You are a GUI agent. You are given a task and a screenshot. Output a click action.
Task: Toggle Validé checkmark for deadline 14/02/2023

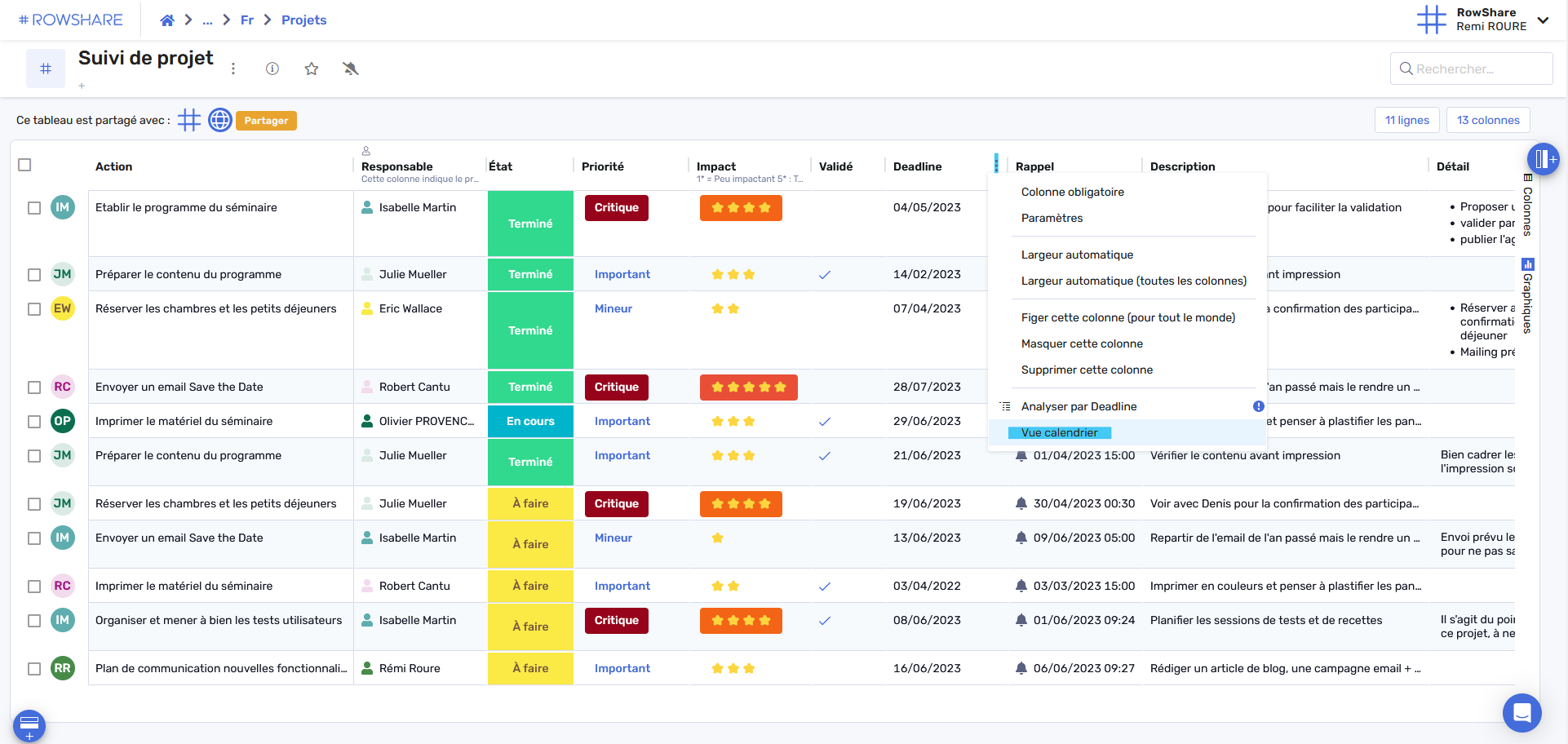click(x=825, y=275)
